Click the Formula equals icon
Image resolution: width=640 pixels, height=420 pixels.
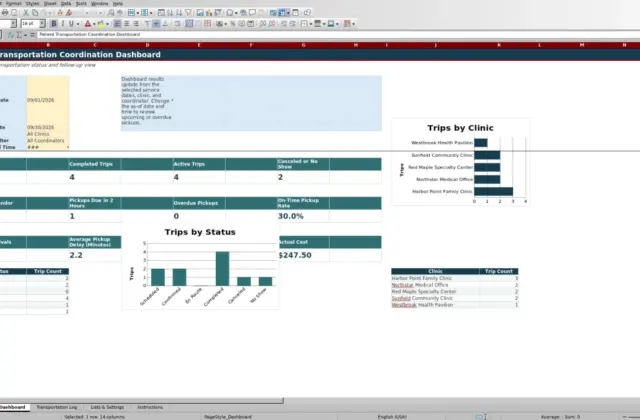tap(32, 35)
